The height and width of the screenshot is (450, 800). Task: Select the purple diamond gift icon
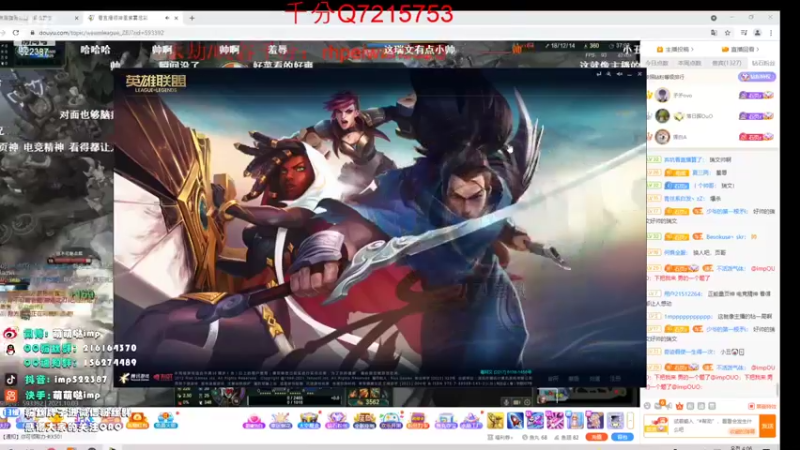pos(336,421)
